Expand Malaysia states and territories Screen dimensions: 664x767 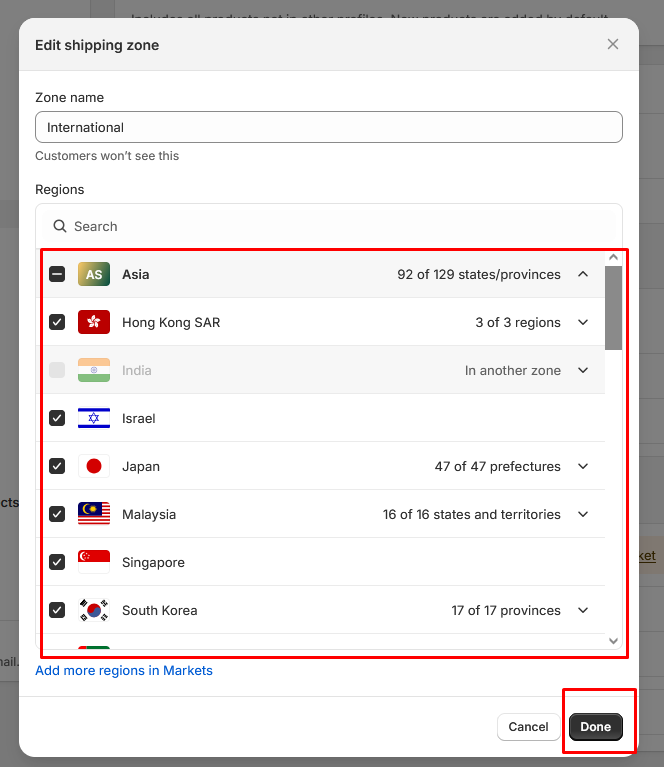coord(583,514)
